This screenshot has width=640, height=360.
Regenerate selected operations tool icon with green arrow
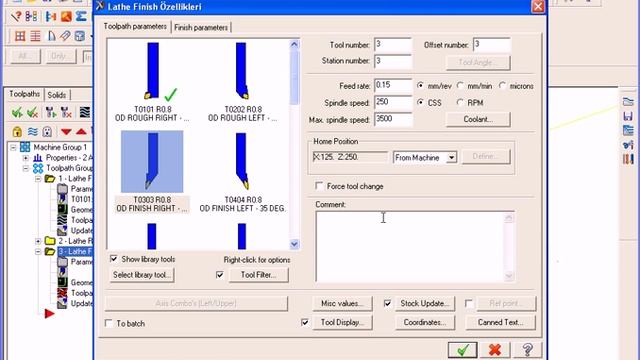click(x=50, y=112)
